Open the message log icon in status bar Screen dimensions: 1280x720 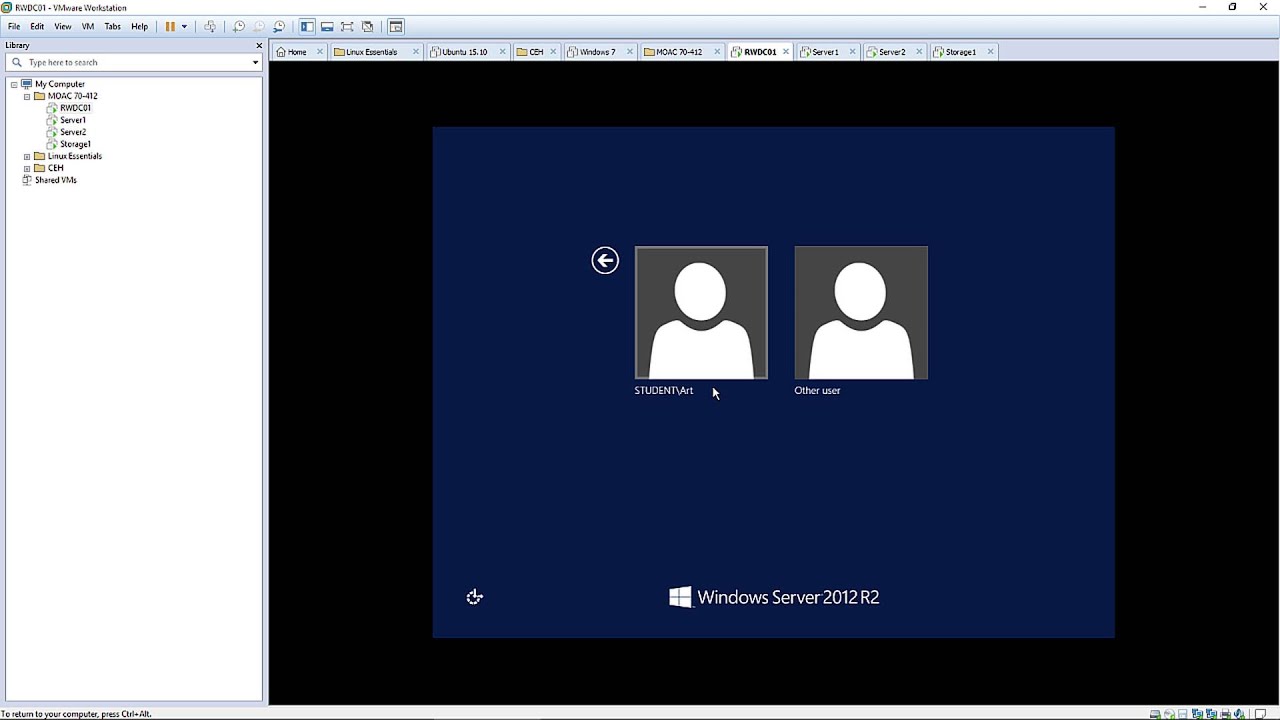[1260, 714]
